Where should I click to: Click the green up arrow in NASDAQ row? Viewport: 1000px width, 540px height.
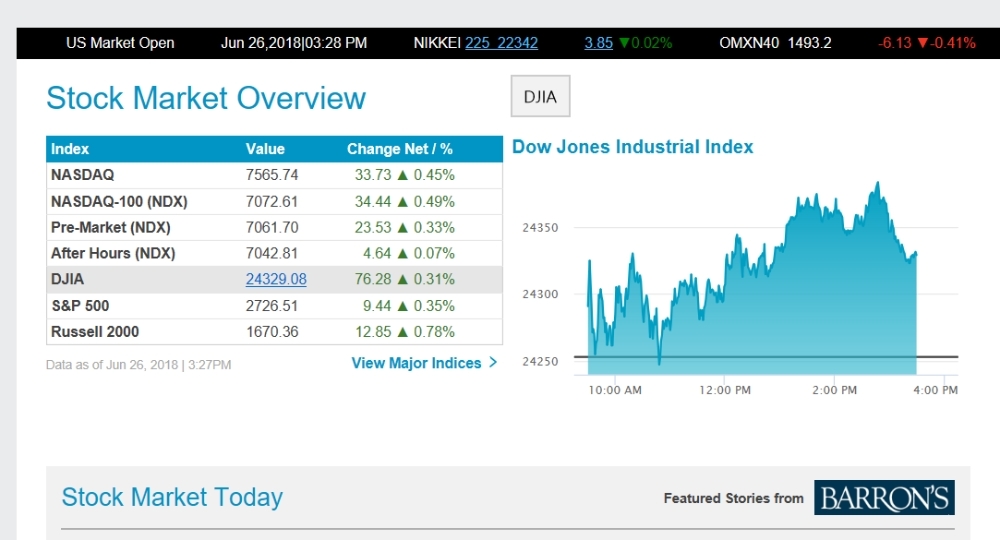click(403, 175)
